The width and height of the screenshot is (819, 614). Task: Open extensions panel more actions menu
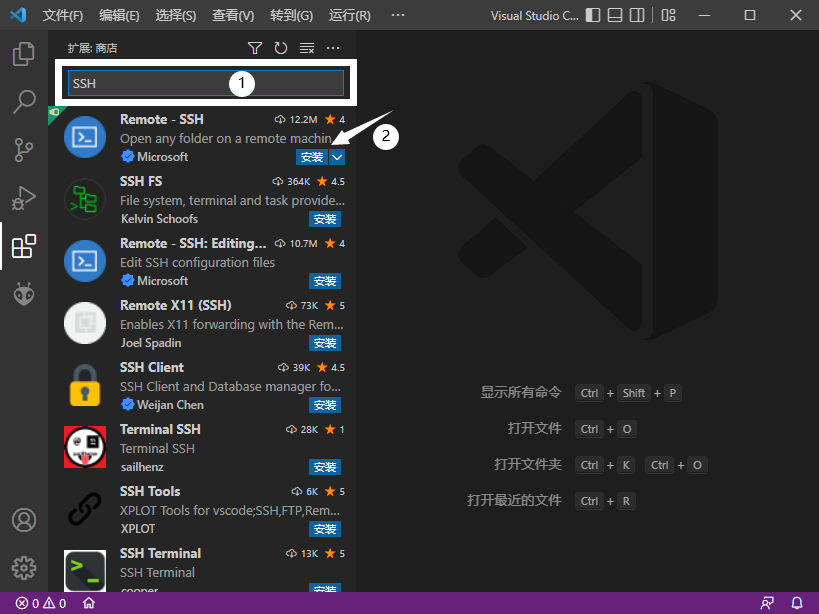click(x=333, y=48)
